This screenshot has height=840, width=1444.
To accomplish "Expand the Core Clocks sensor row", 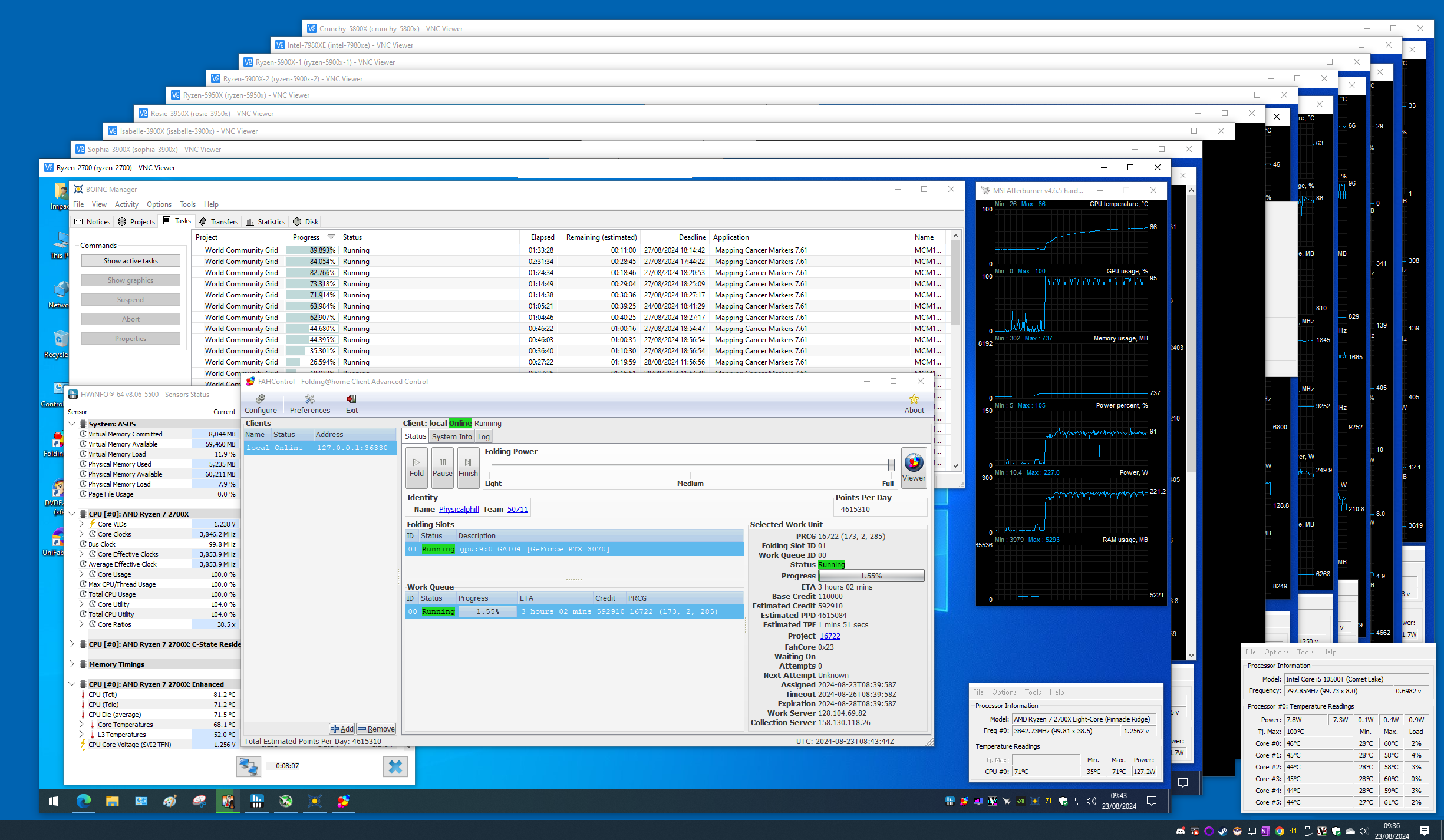I will tap(81, 534).
